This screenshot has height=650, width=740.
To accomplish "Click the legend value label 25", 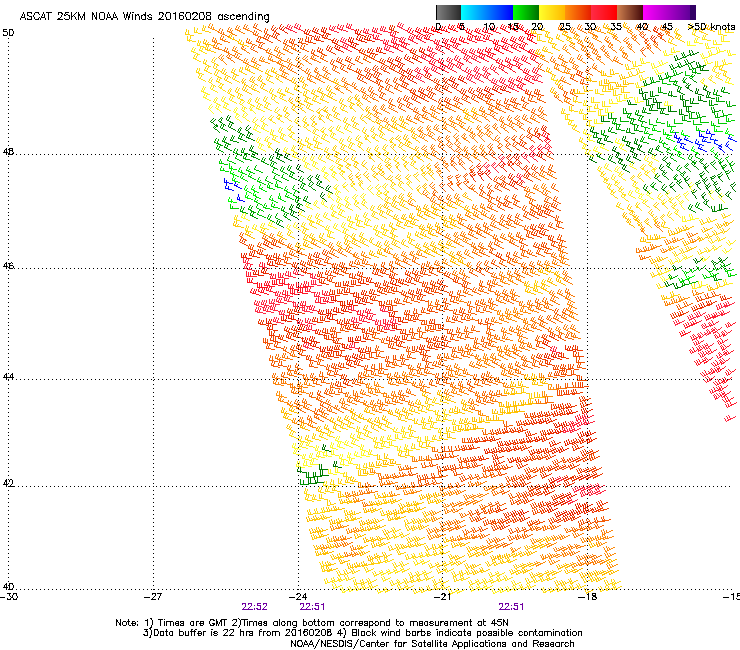I will 565,27.
